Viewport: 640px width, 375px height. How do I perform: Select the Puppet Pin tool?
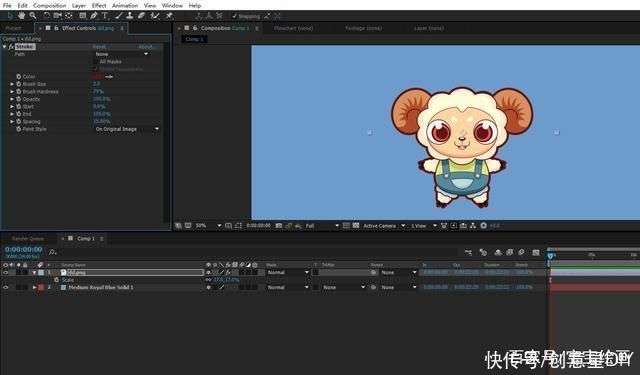pos(169,16)
